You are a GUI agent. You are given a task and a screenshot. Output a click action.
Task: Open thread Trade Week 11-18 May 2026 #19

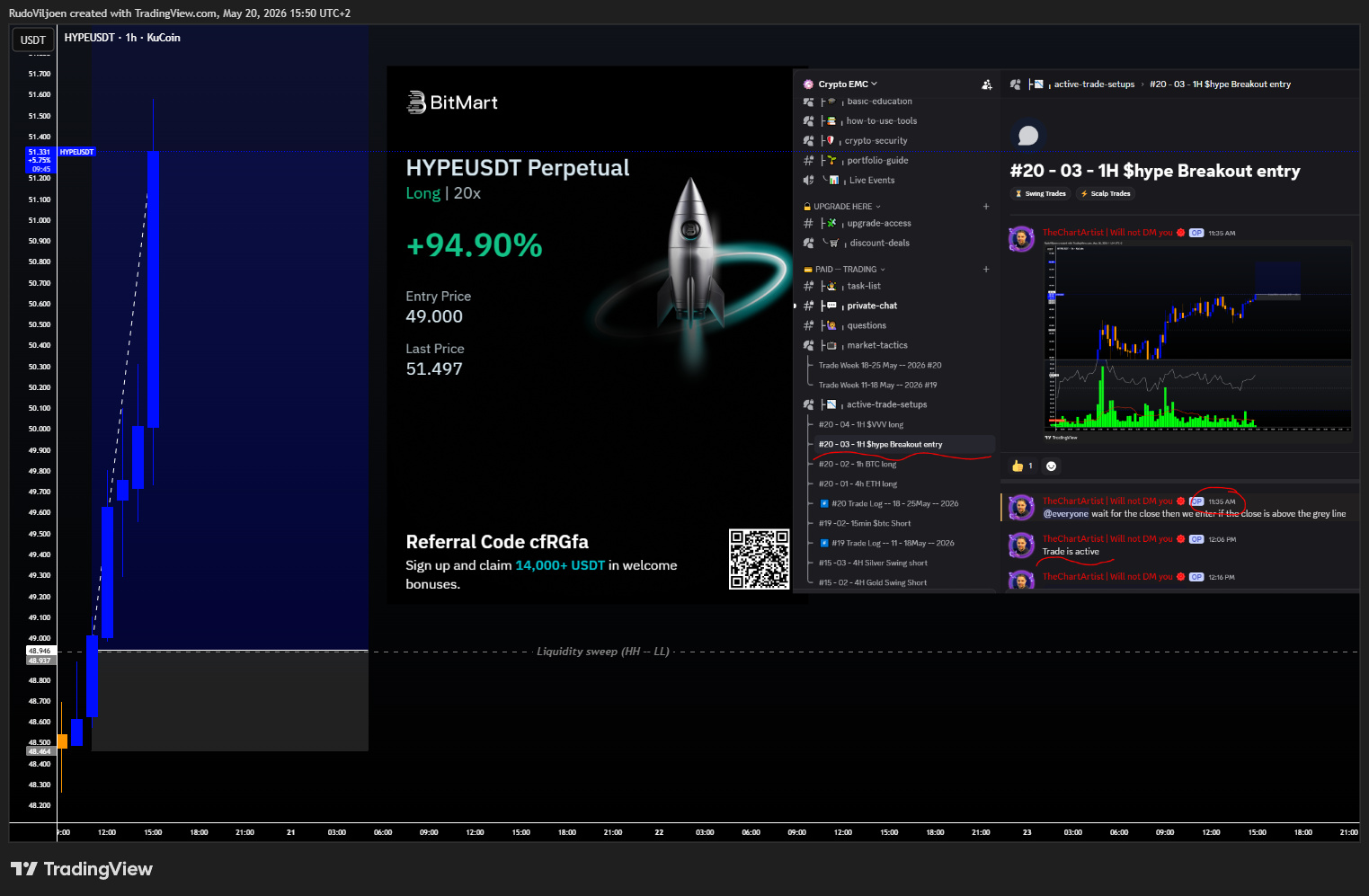pos(877,386)
